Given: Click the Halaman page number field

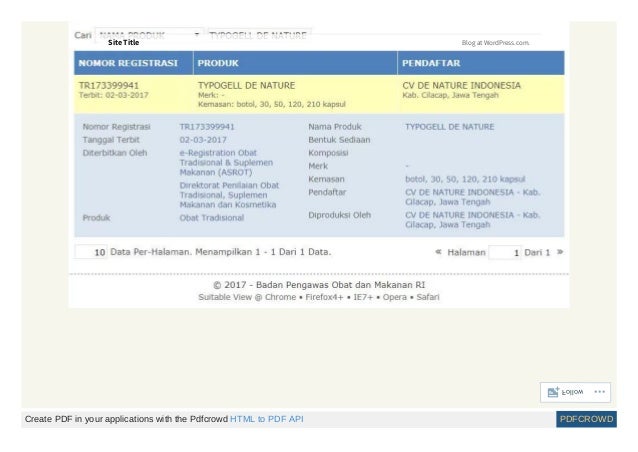Looking at the screenshot, I should pos(505,252).
